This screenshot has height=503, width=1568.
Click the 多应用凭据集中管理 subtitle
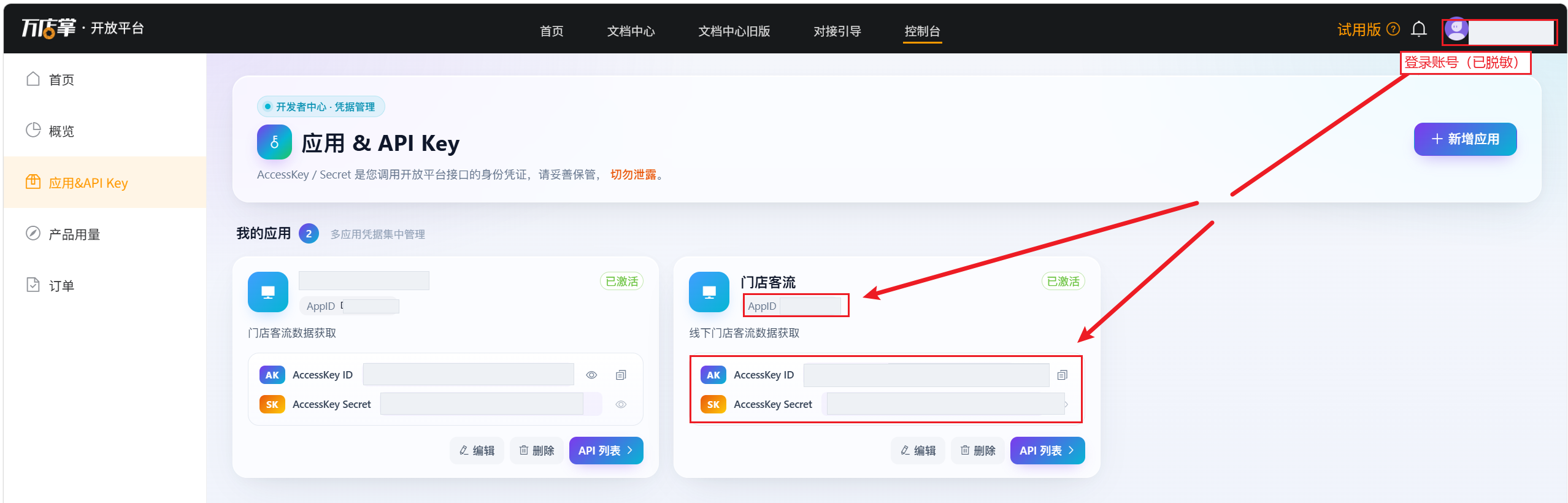pos(377,234)
